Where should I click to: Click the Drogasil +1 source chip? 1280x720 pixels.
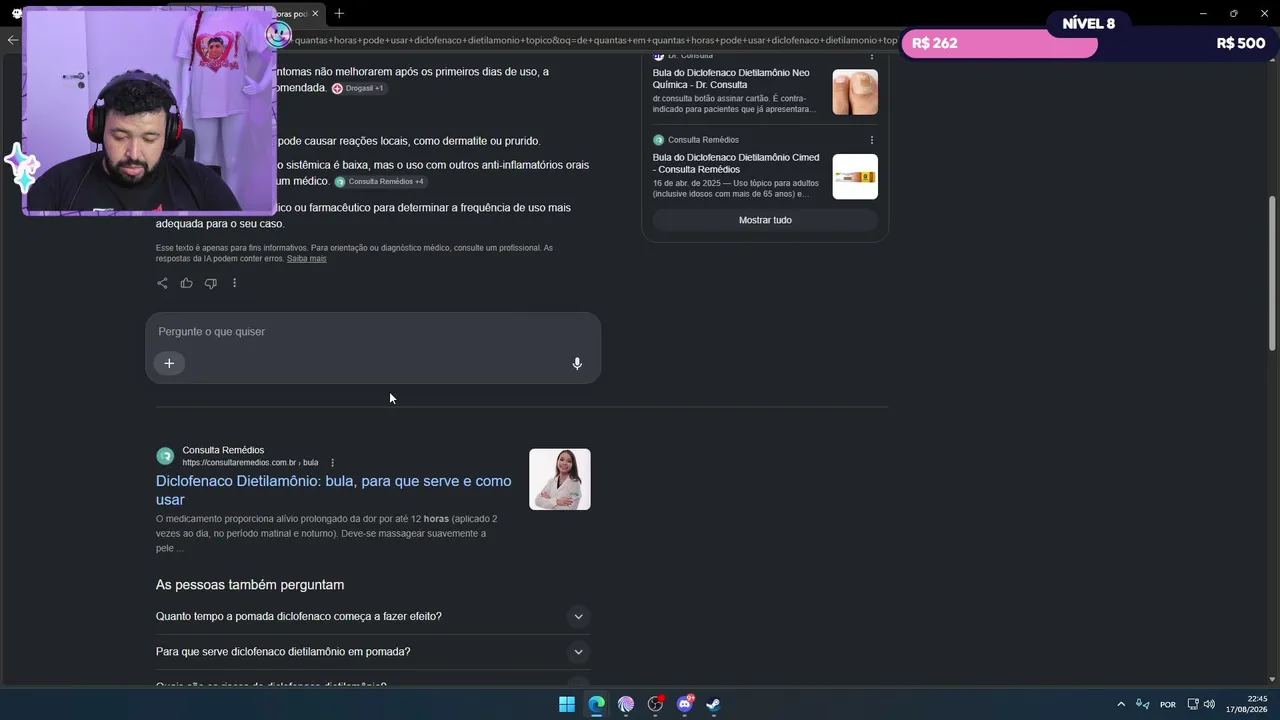[x=358, y=88]
